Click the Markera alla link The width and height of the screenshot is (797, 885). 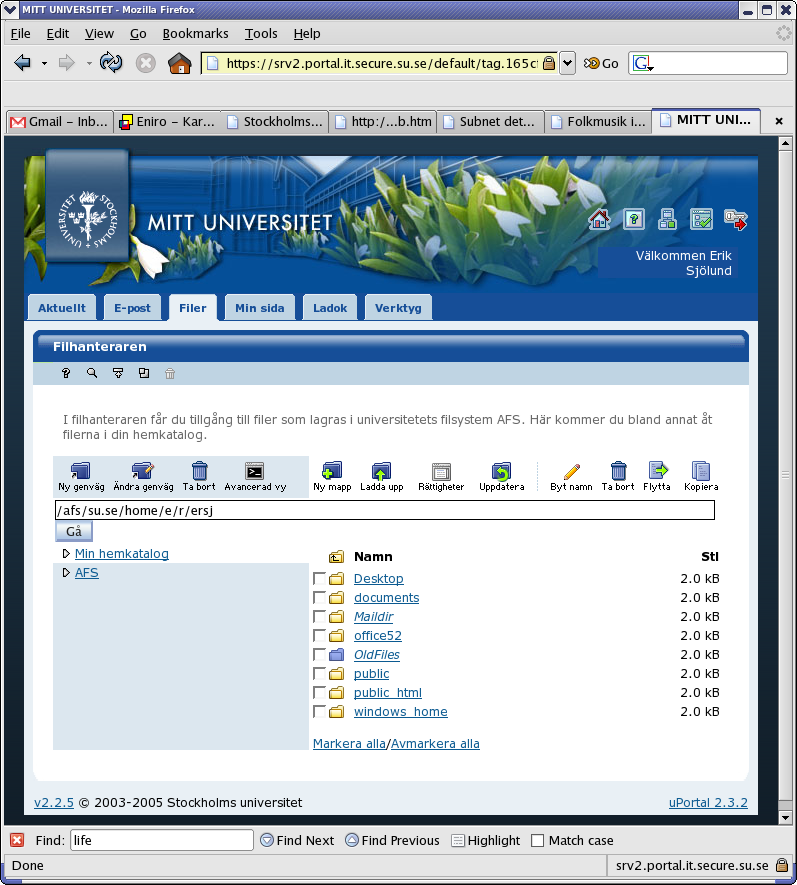(x=349, y=743)
